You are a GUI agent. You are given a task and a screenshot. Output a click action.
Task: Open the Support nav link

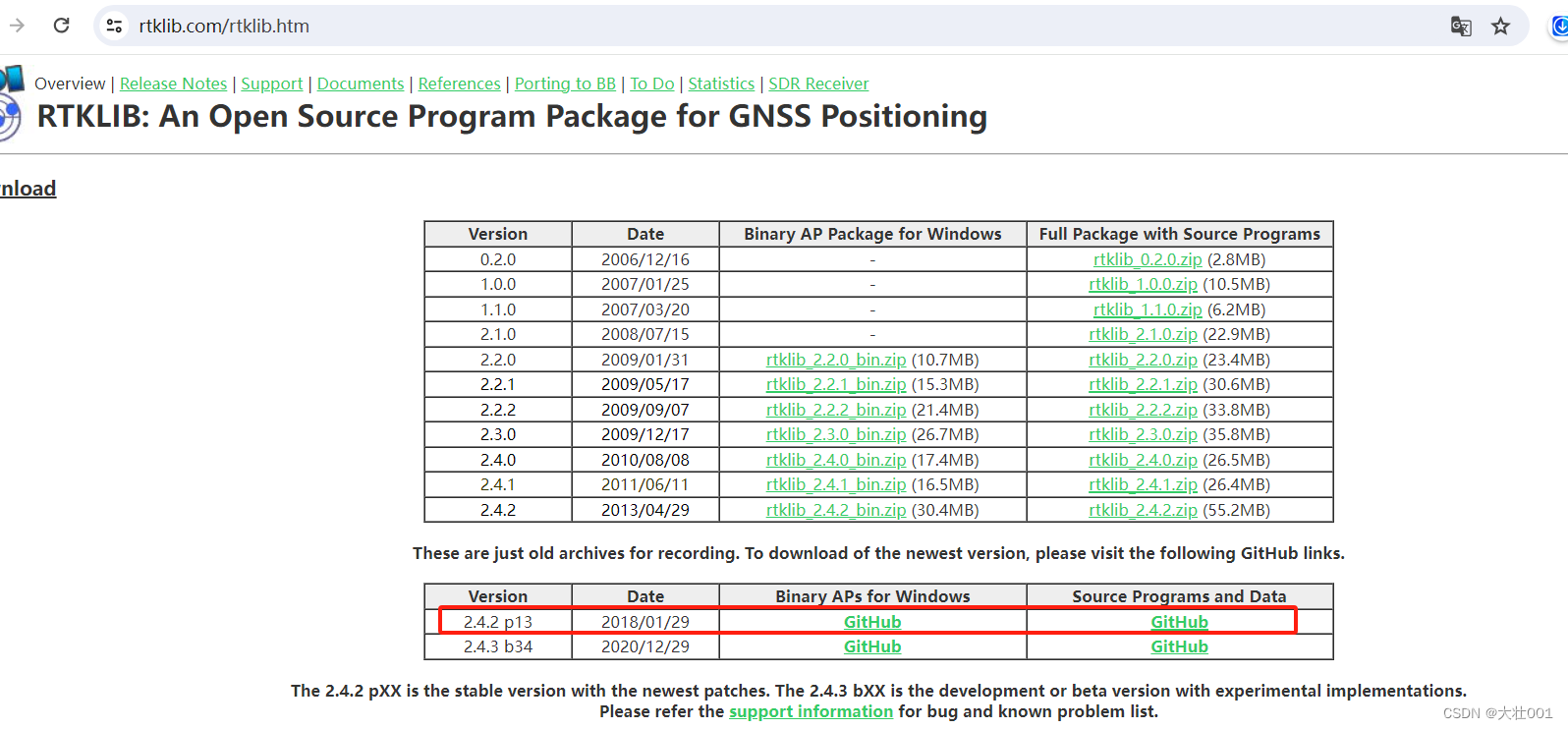[272, 84]
